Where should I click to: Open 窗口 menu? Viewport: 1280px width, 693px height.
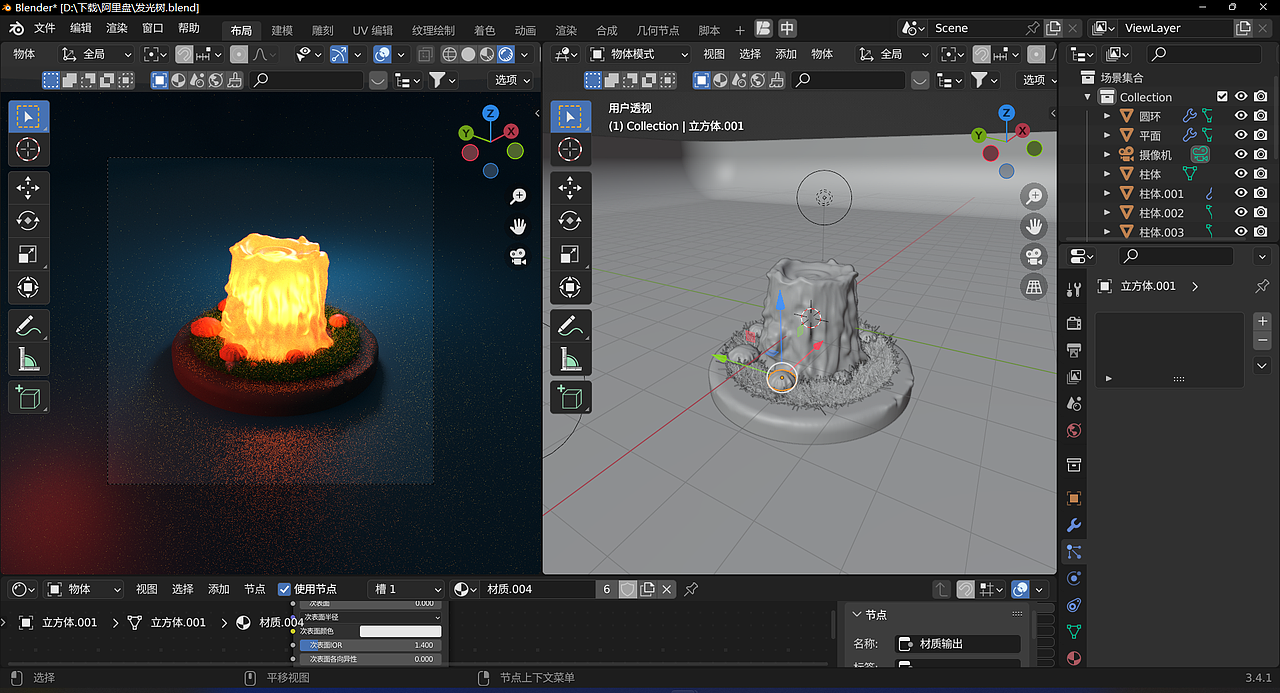[x=152, y=29]
